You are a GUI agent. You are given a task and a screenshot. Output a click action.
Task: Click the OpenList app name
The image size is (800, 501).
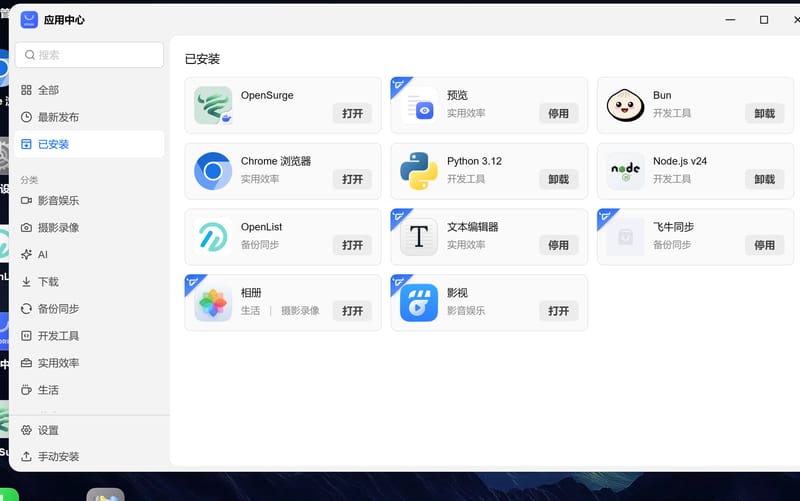[x=261, y=227]
